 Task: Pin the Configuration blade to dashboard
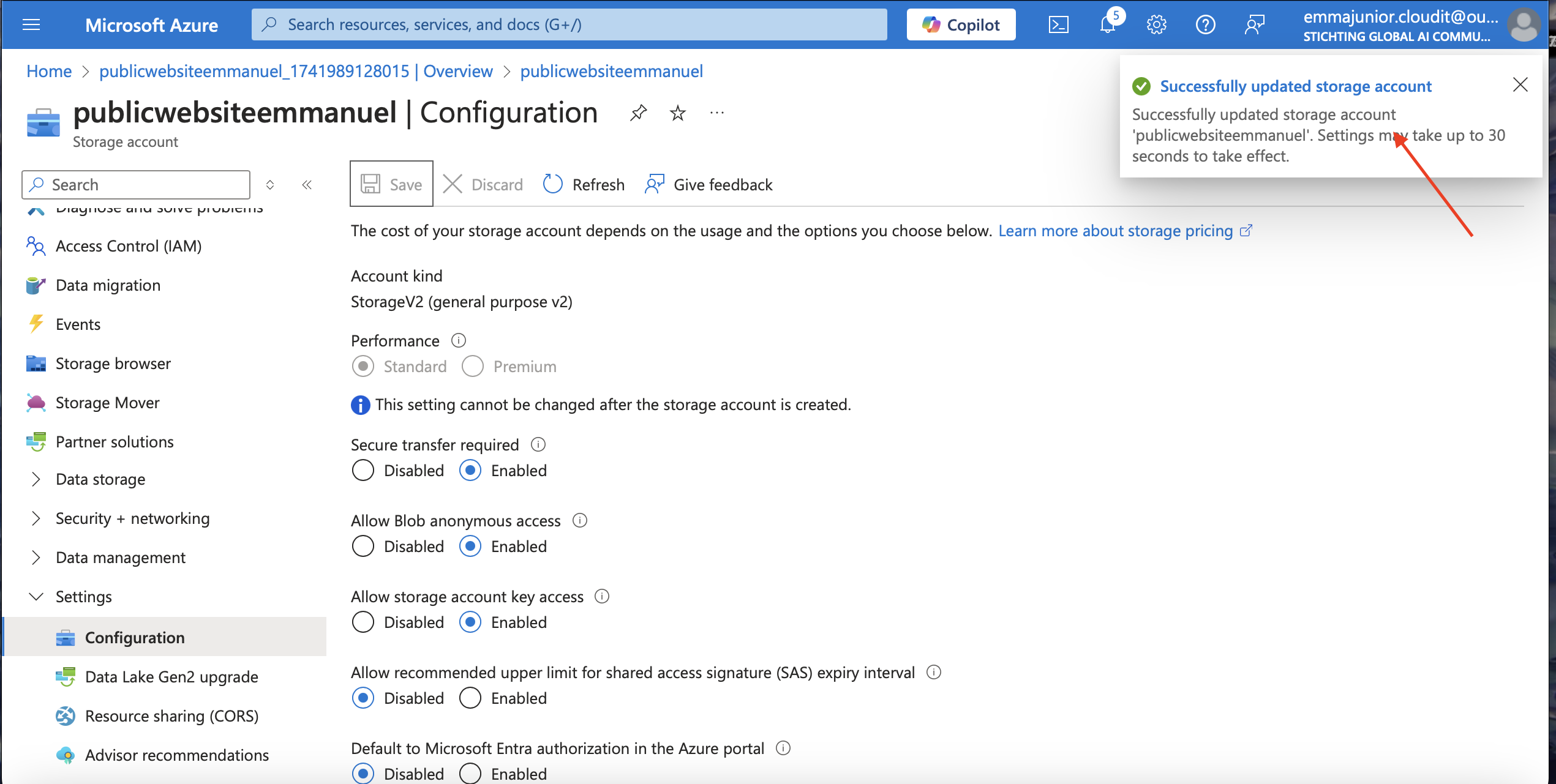(638, 113)
